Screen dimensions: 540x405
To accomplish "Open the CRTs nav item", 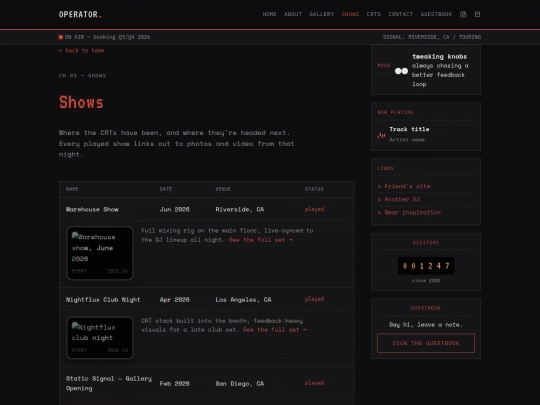I will [374, 14].
